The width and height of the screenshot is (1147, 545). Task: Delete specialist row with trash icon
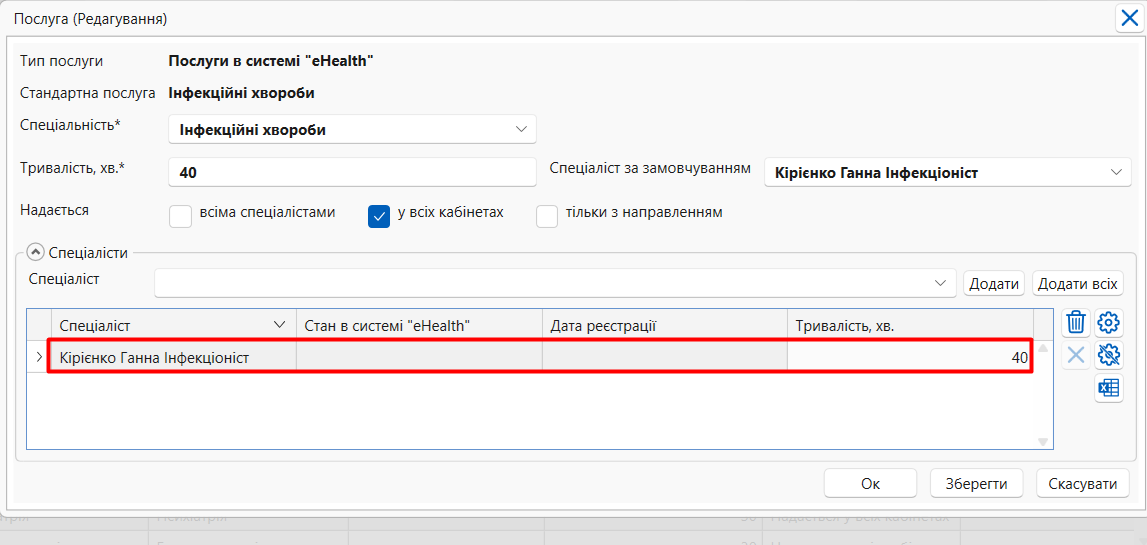click(x=1076, y=322)
